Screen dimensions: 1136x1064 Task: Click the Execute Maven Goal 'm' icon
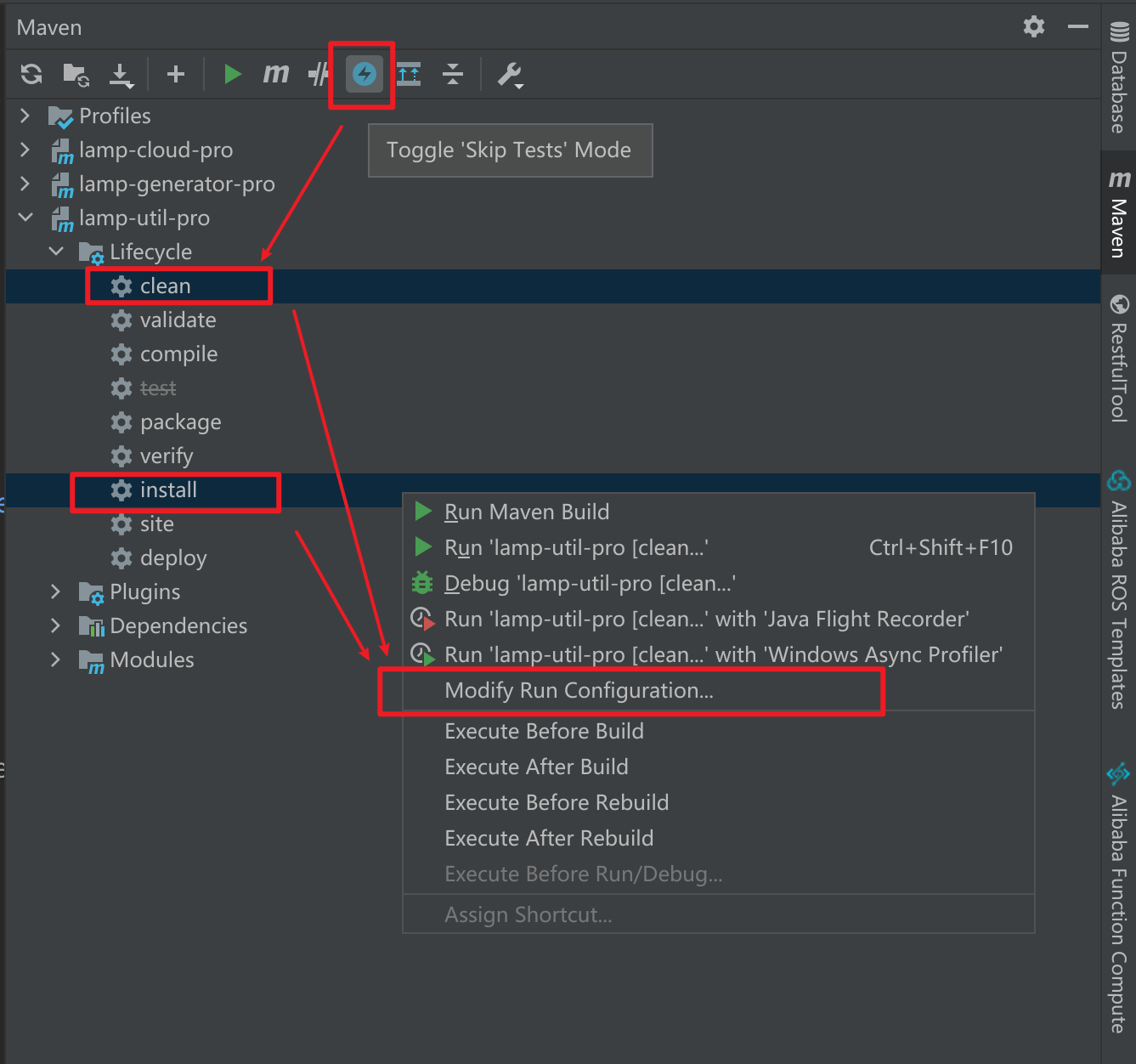pyautogui.click(x=275, y=75)
